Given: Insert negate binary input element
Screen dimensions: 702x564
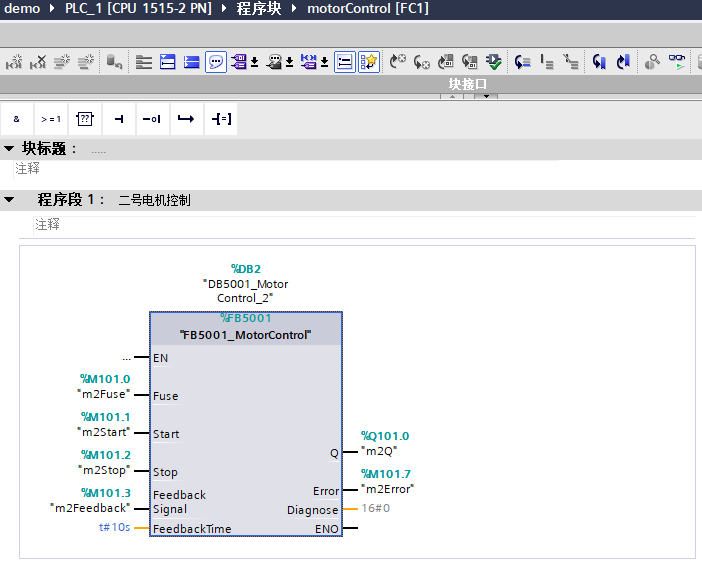Looking at the screenshot, I should coord(152,119).
